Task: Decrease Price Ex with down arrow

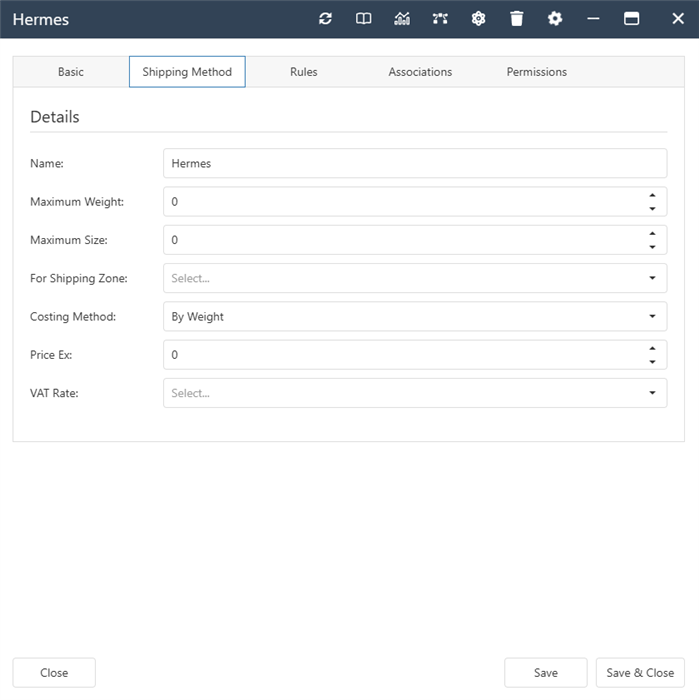Action: 653,362
